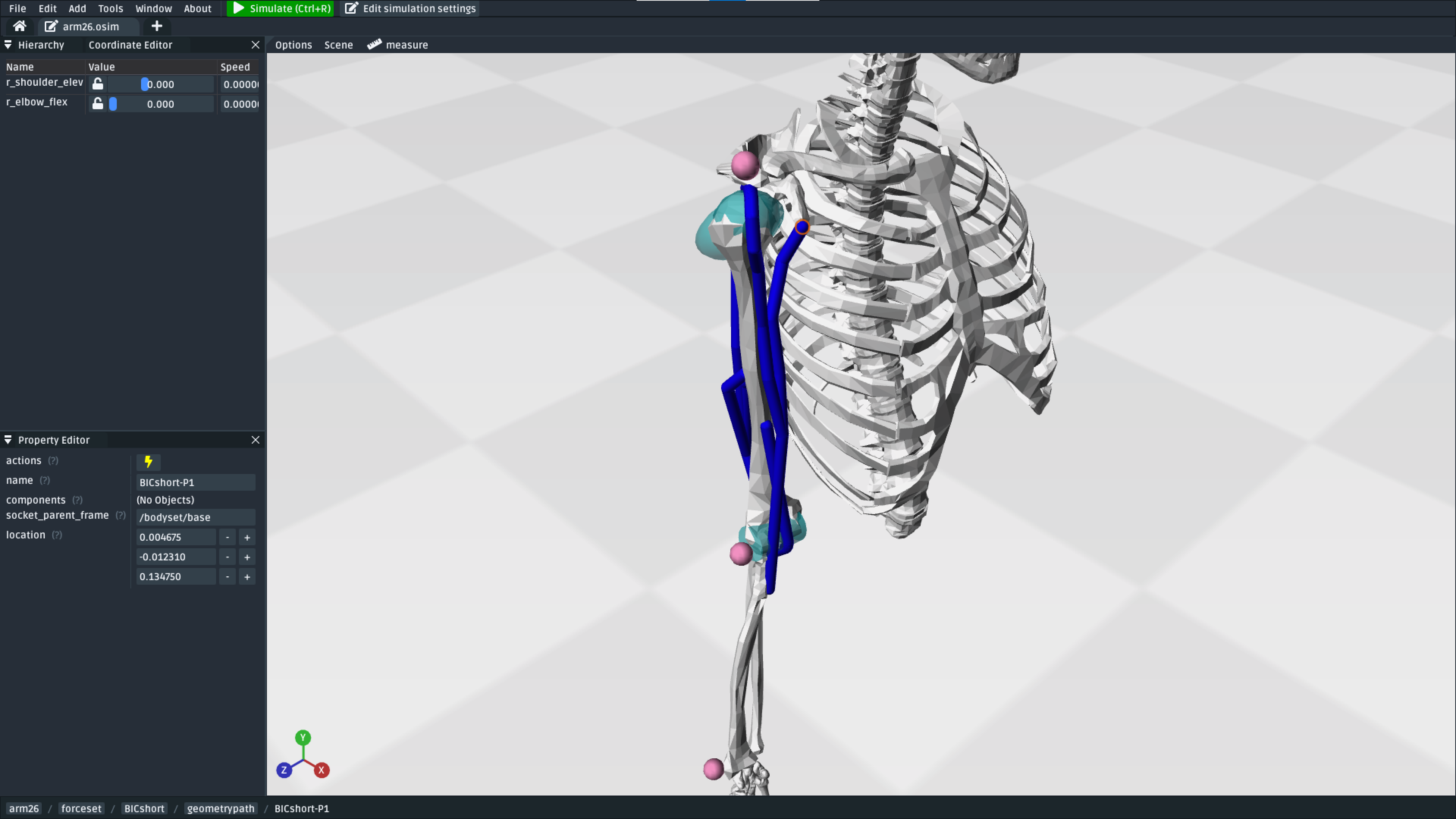1456x819 pixels.
Task: Open a new tab with the plus icon
Action: point(157,26)
